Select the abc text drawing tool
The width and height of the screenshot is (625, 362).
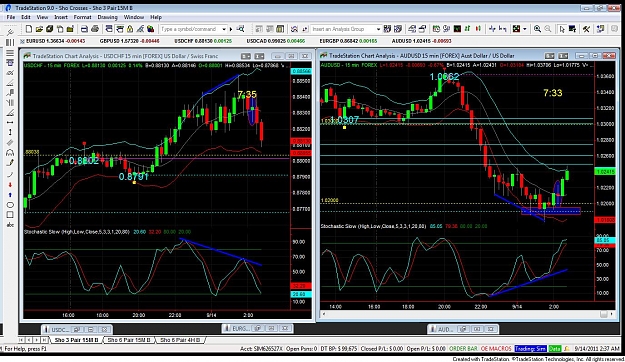pos(10,225)
